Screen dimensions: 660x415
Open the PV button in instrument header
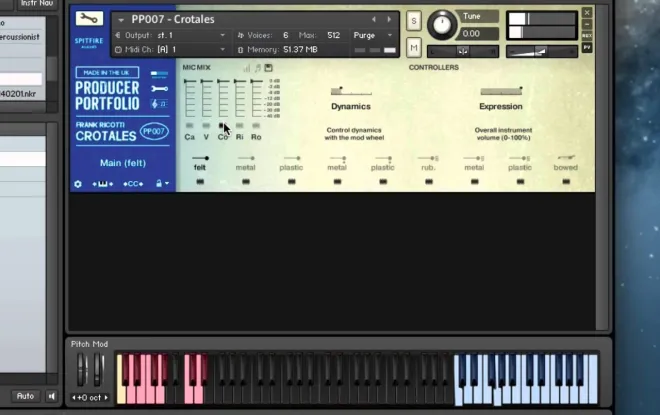click(x=587, y=48)
